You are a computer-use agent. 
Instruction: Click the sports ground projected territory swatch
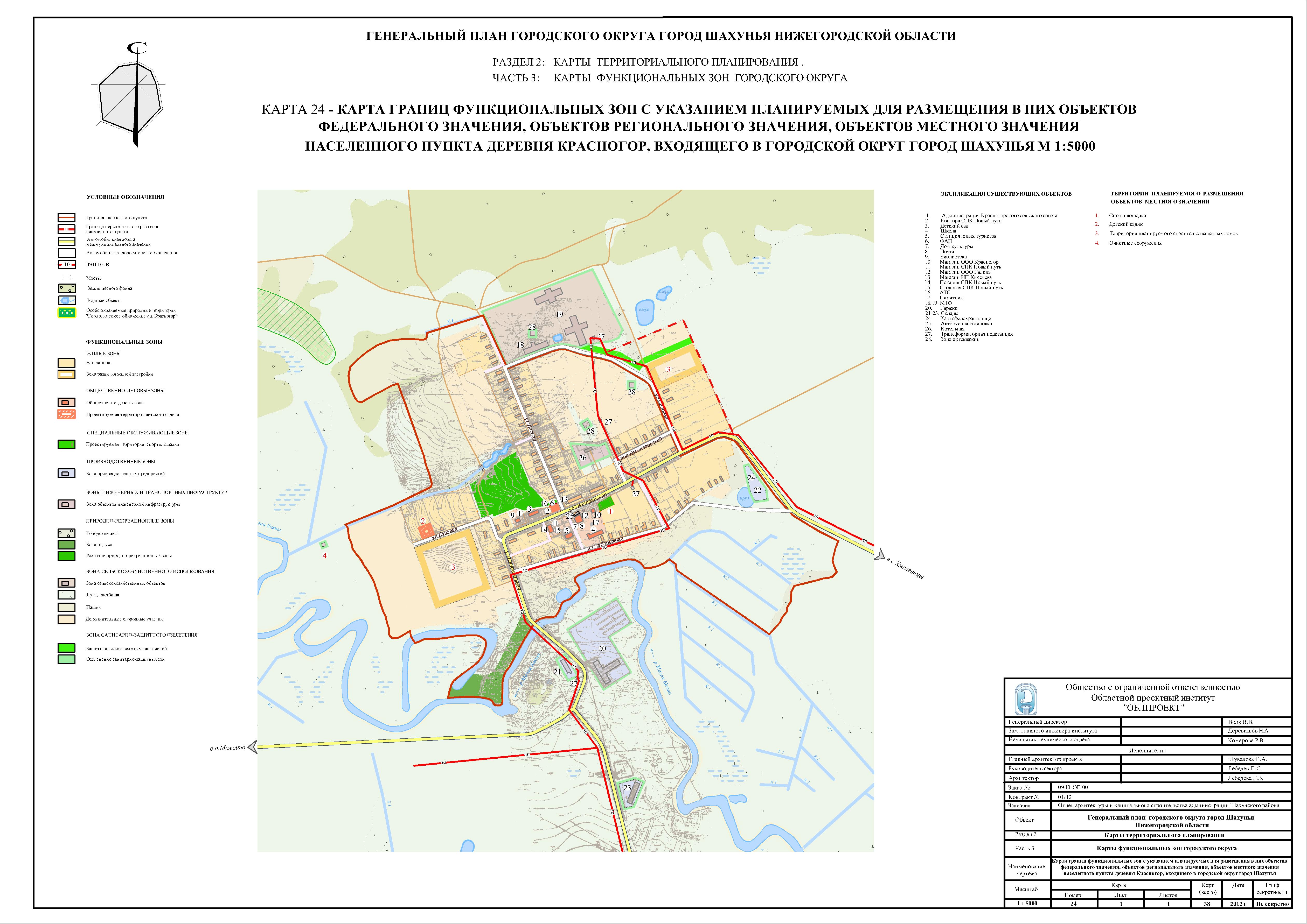click(x=67, y=444)
